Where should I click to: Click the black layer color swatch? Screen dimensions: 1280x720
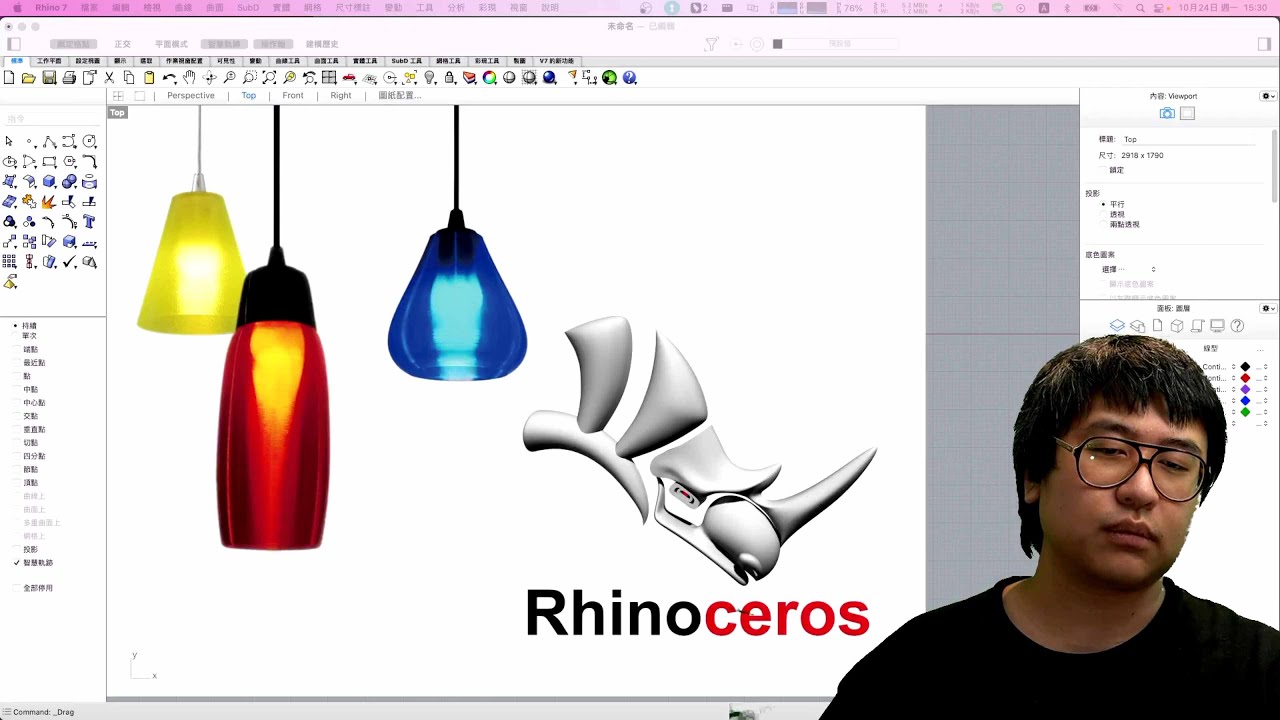tap(1245, 367)
